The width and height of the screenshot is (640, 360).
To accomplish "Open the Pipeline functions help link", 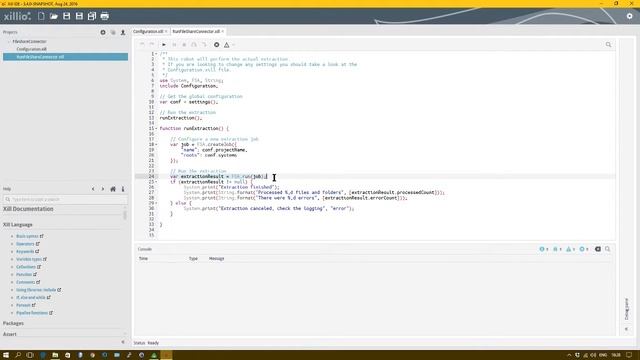I will [32, 313].
